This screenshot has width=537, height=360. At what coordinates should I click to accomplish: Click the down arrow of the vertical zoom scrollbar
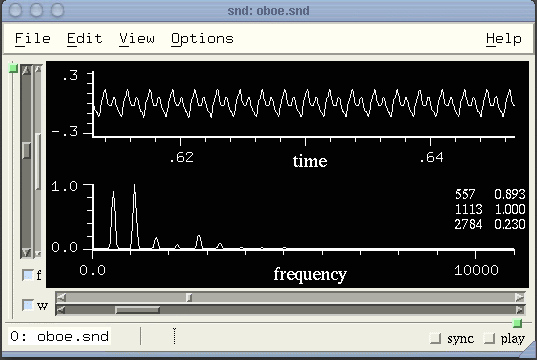(26, 253)
